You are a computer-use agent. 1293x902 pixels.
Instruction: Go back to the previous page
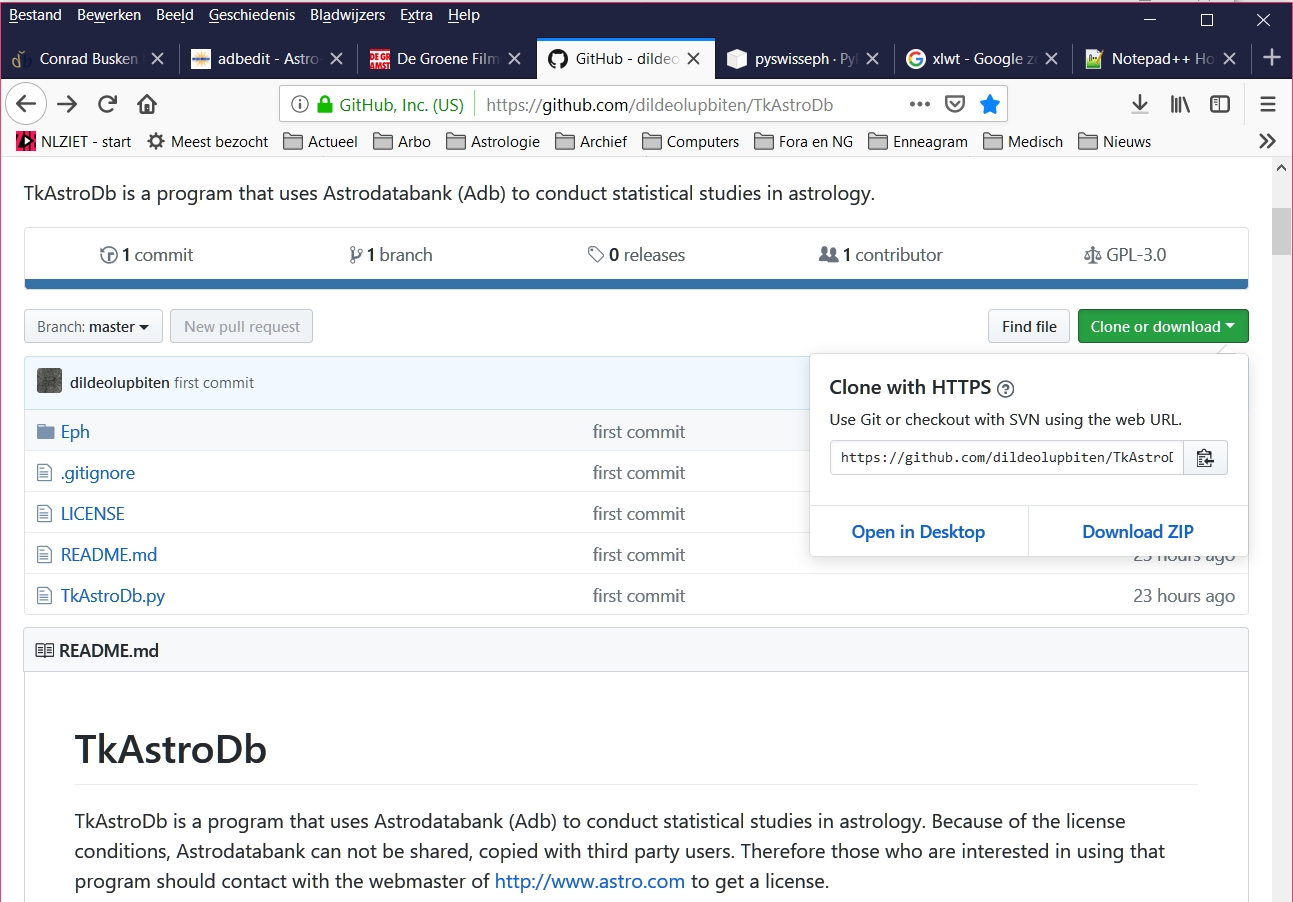(26, 104)
